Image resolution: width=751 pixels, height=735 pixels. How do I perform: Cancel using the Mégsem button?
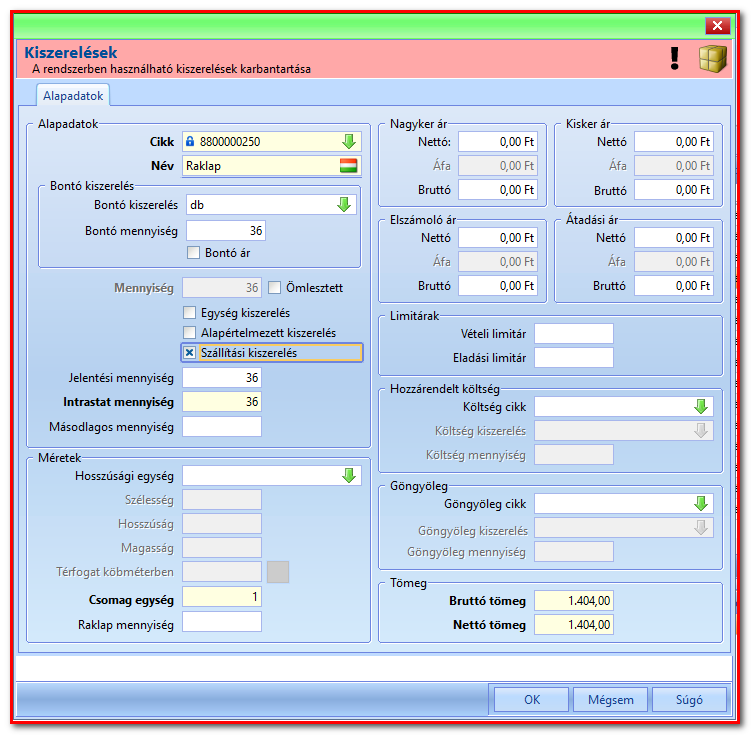[610, 700]
